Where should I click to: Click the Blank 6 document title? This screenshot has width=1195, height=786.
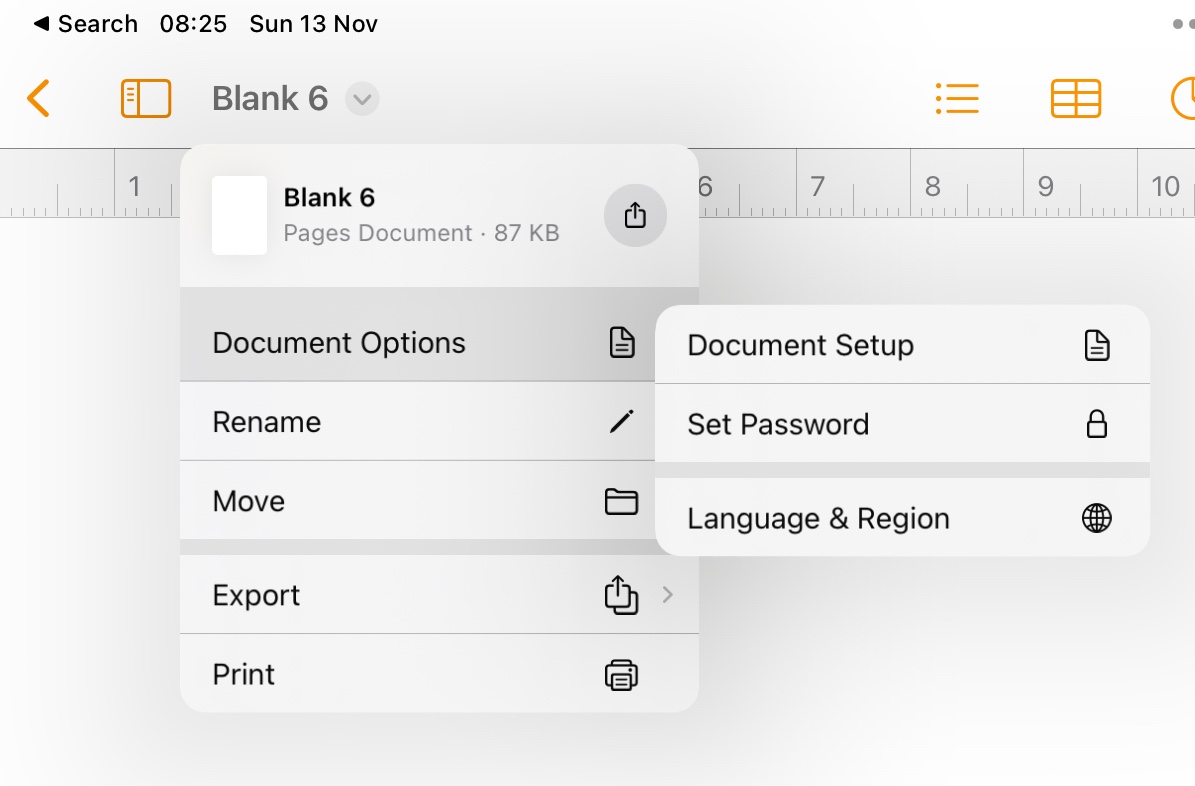[270, 98]
